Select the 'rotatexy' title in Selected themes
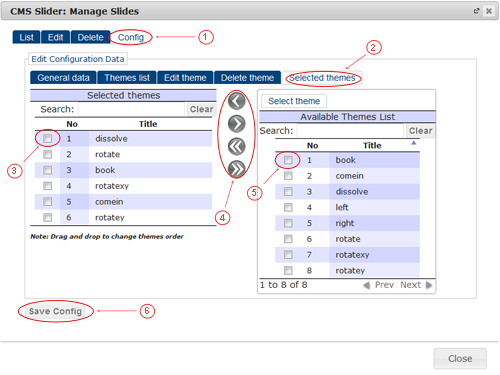The height and width of the screenshot is (375, 500). (112, 186)
